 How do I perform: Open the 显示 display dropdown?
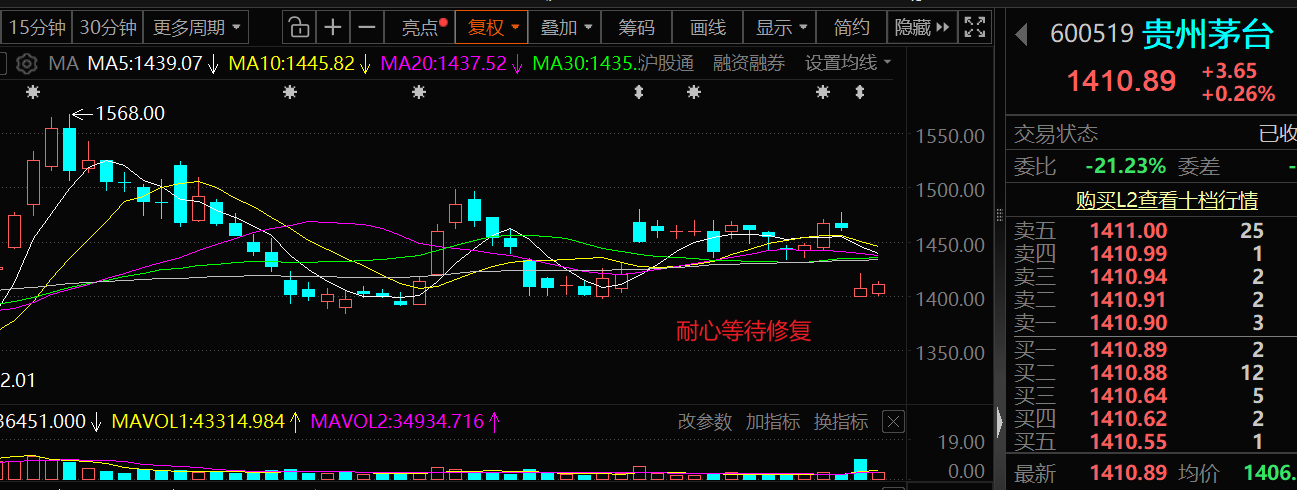click(x=781, y=27)
